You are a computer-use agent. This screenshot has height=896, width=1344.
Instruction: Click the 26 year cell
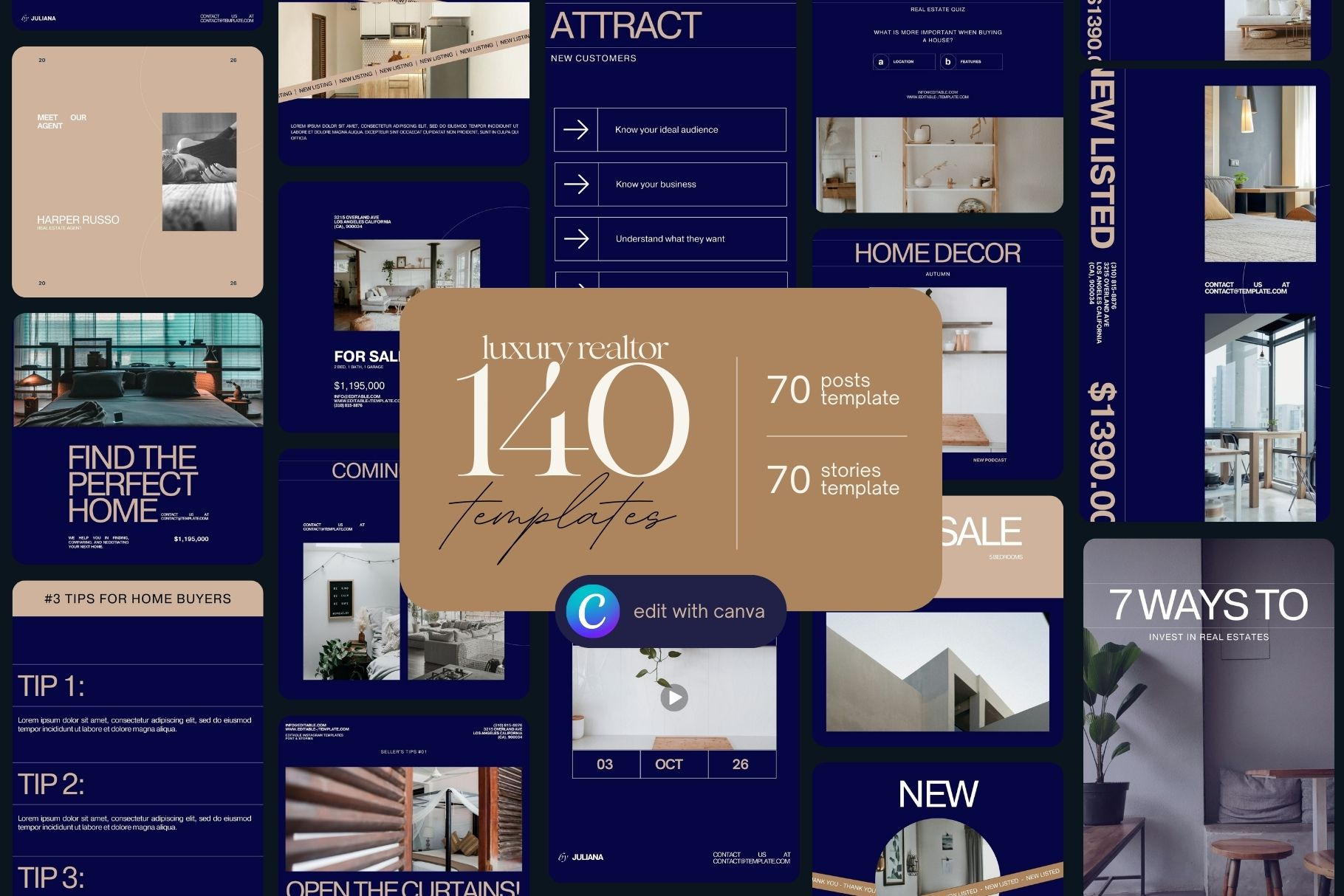(x=741, y=765)
